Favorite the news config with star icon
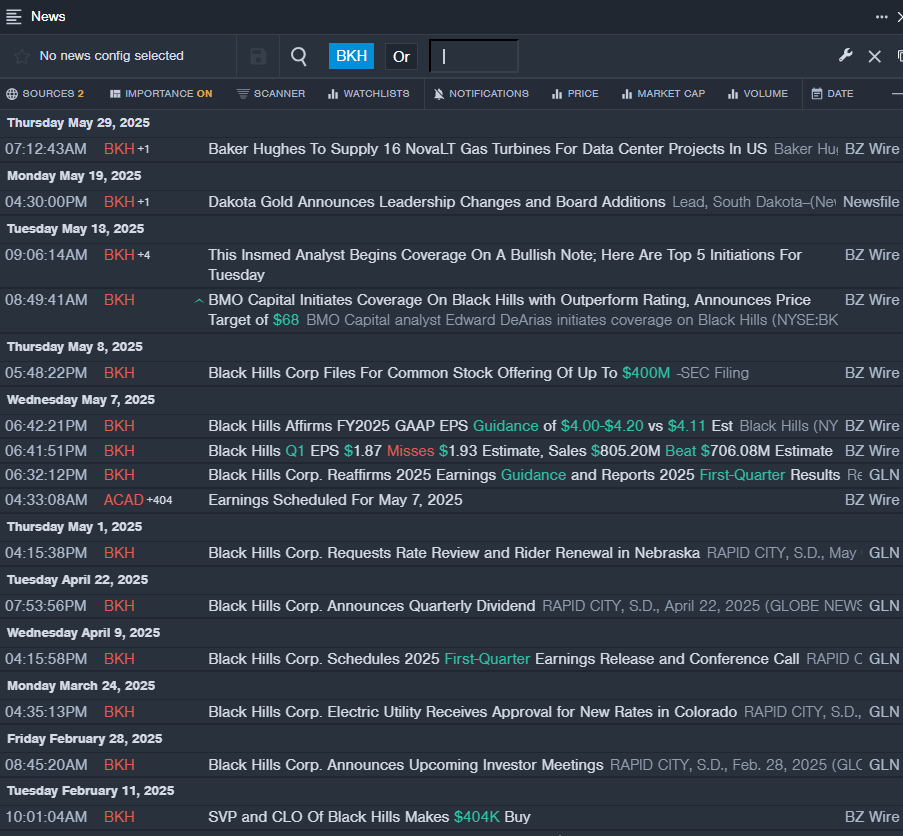This screenshot has height=836, width=903. 22,56
